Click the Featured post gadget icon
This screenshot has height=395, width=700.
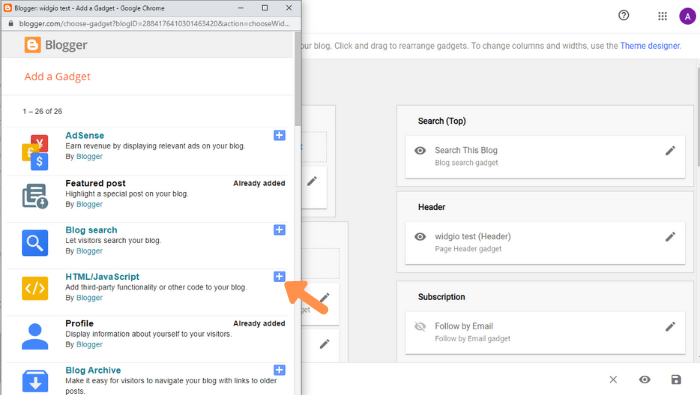click(35, 196)
